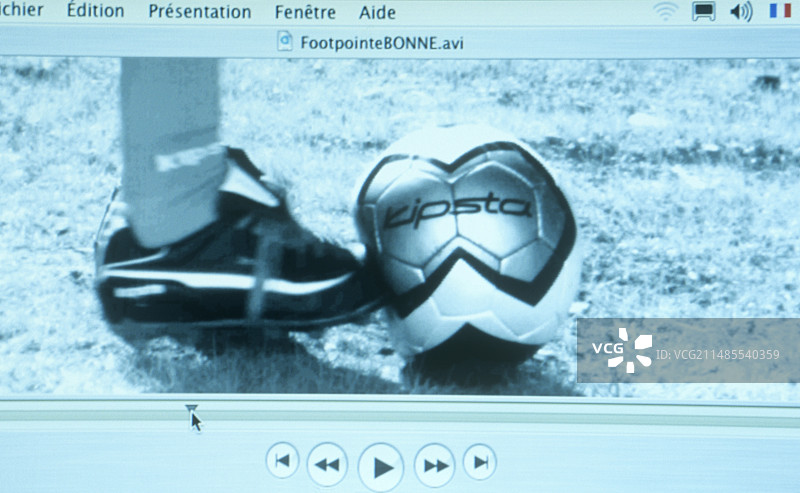Open the Présentation menu
Viewport: 800px width, 493px height.
[x=200, y=12]
